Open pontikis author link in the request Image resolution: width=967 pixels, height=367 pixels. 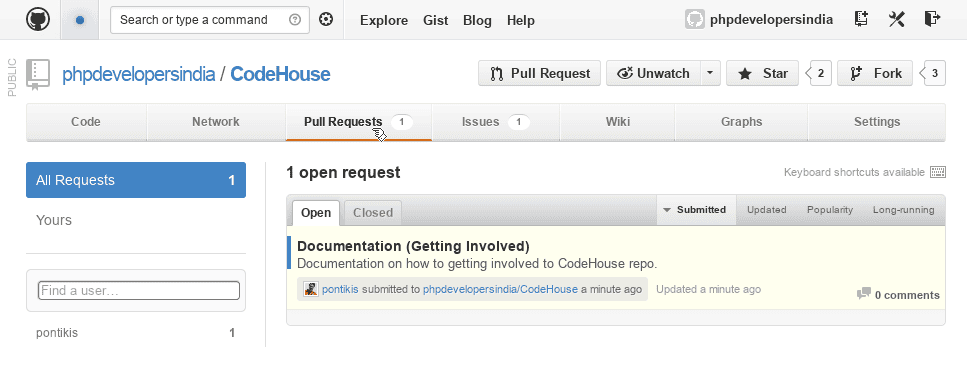point(340,289)
